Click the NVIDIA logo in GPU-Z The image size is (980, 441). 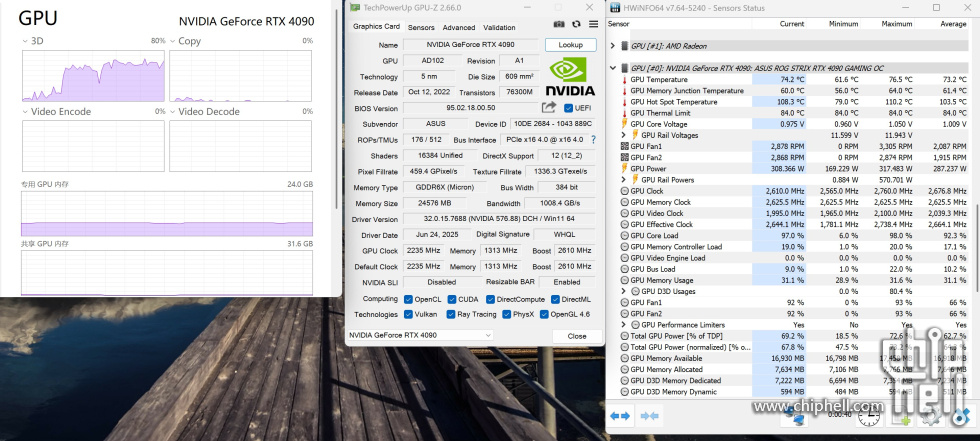[570, 77]
